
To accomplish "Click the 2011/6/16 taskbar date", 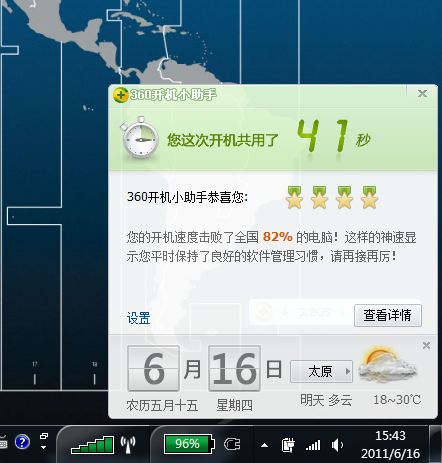I will pyautogui.click(x=390, y=454).
